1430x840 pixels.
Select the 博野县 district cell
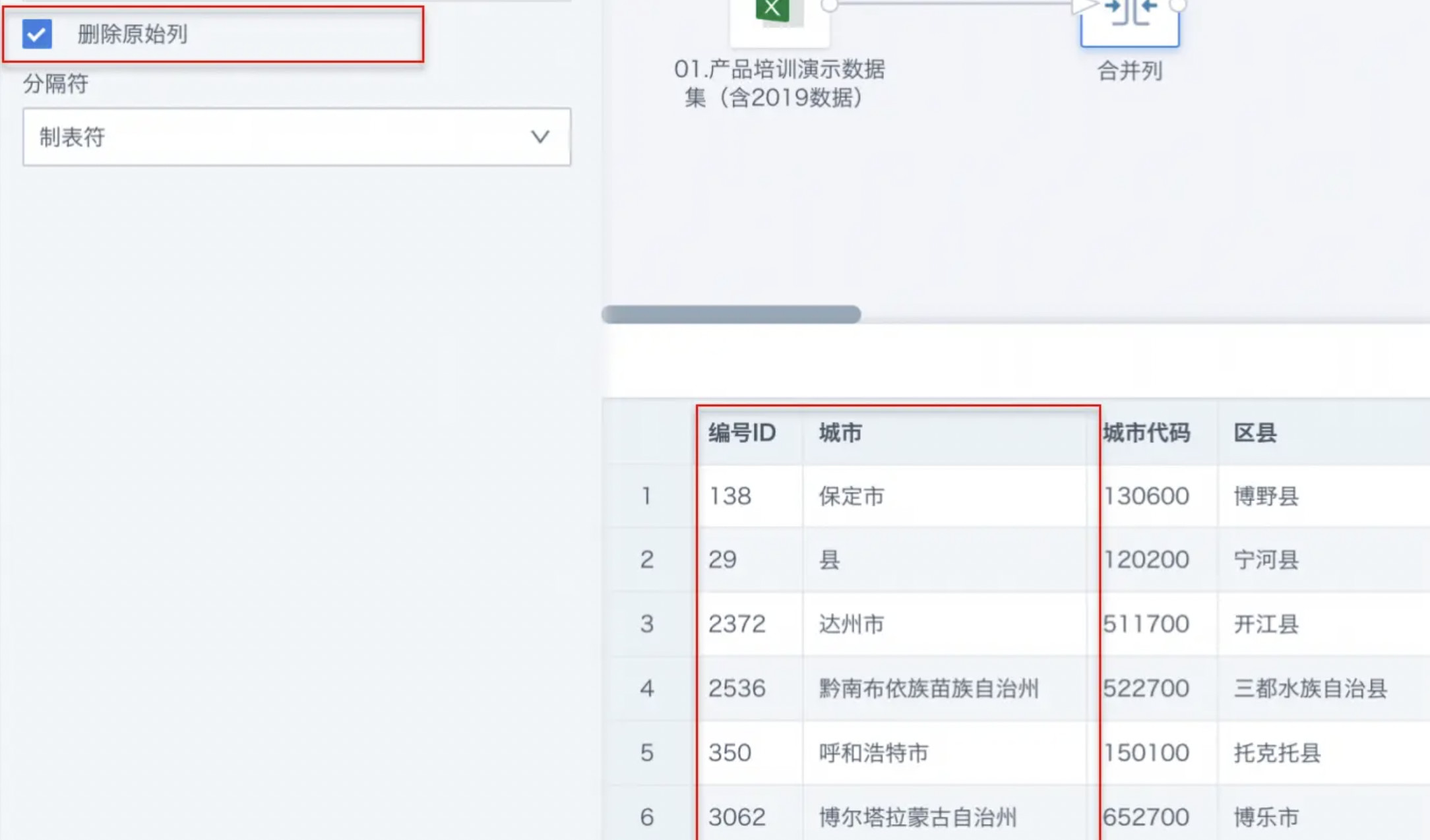pyautogui.click(x=1324, y=496)
